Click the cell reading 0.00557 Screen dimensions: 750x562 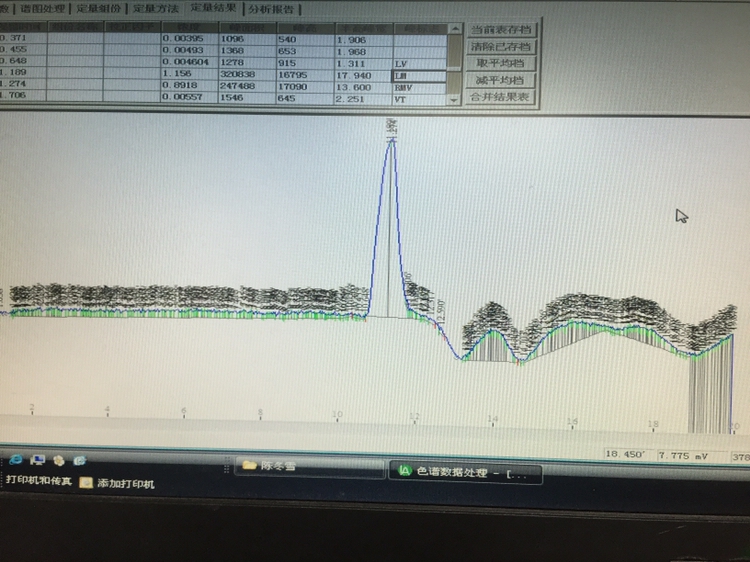coord(189,97)
